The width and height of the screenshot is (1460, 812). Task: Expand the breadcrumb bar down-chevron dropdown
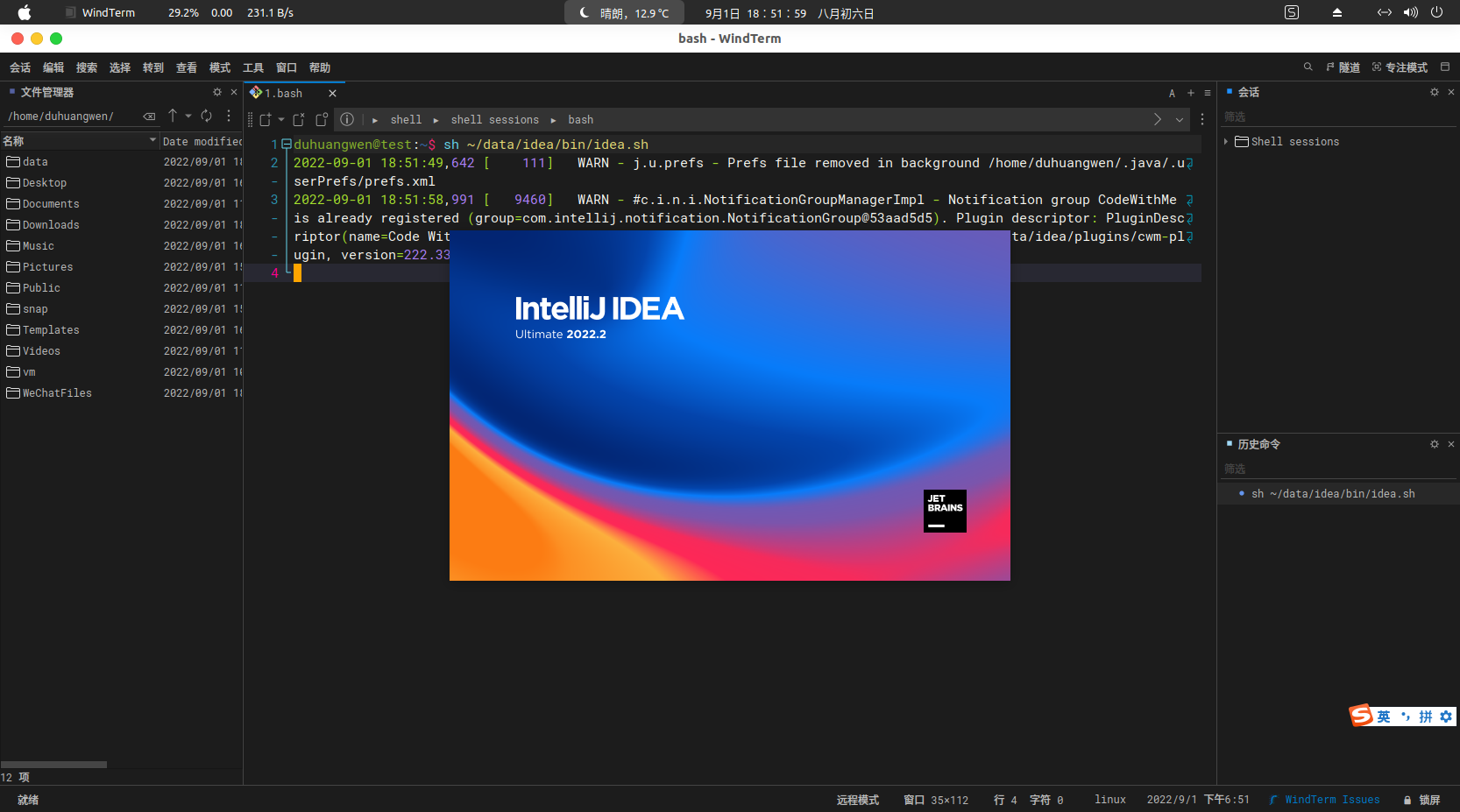tap(1180, 119)
